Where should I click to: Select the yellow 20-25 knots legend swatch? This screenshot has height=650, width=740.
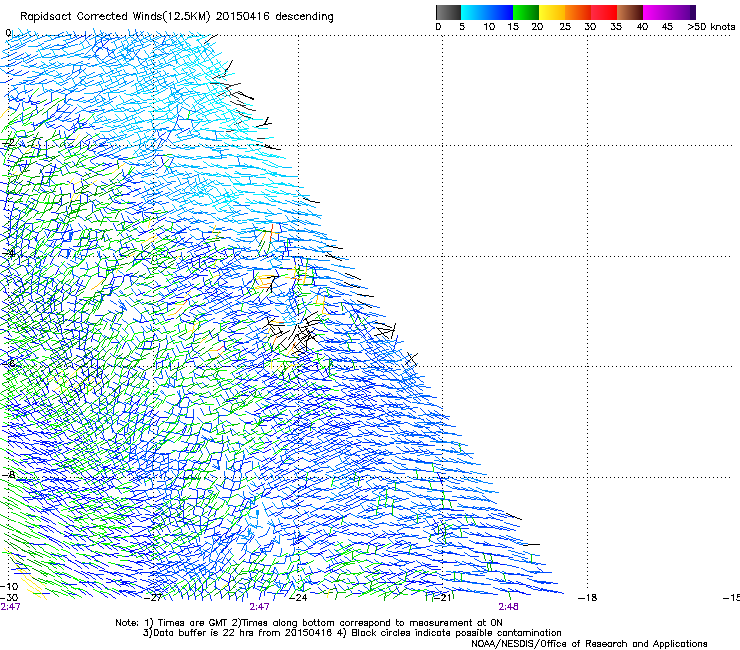[552, 12]
